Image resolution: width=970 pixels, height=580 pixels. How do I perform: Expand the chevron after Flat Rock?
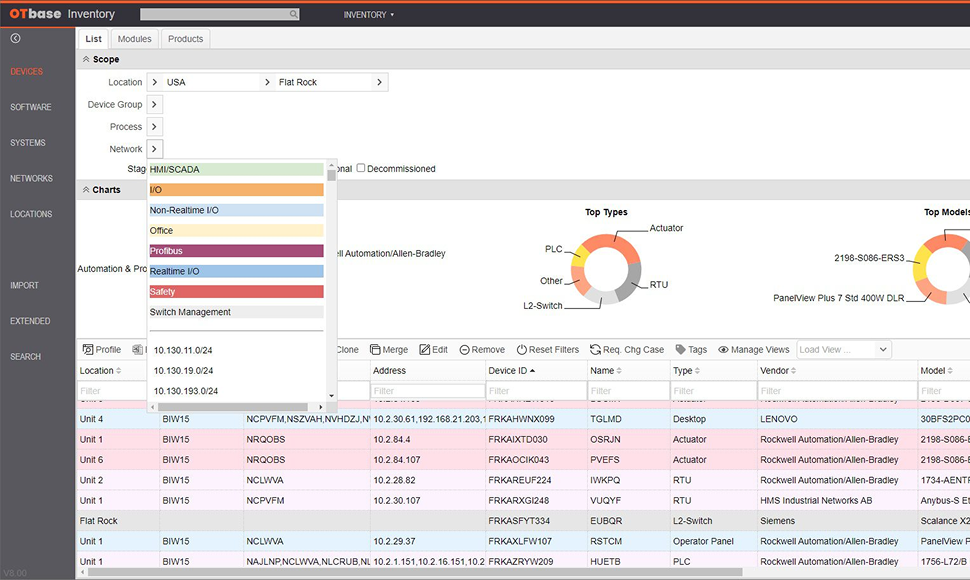pyautogui.click(x=379, y=82)
